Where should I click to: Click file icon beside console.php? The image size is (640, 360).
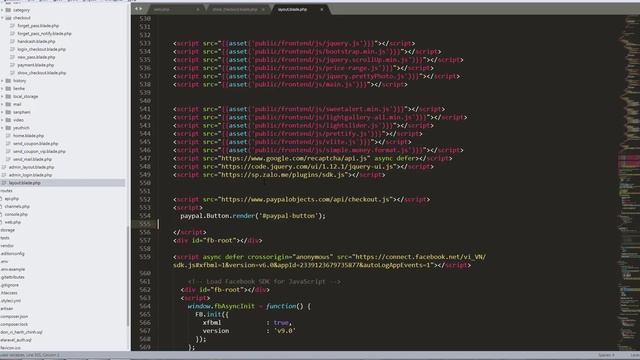click(2, 214)
